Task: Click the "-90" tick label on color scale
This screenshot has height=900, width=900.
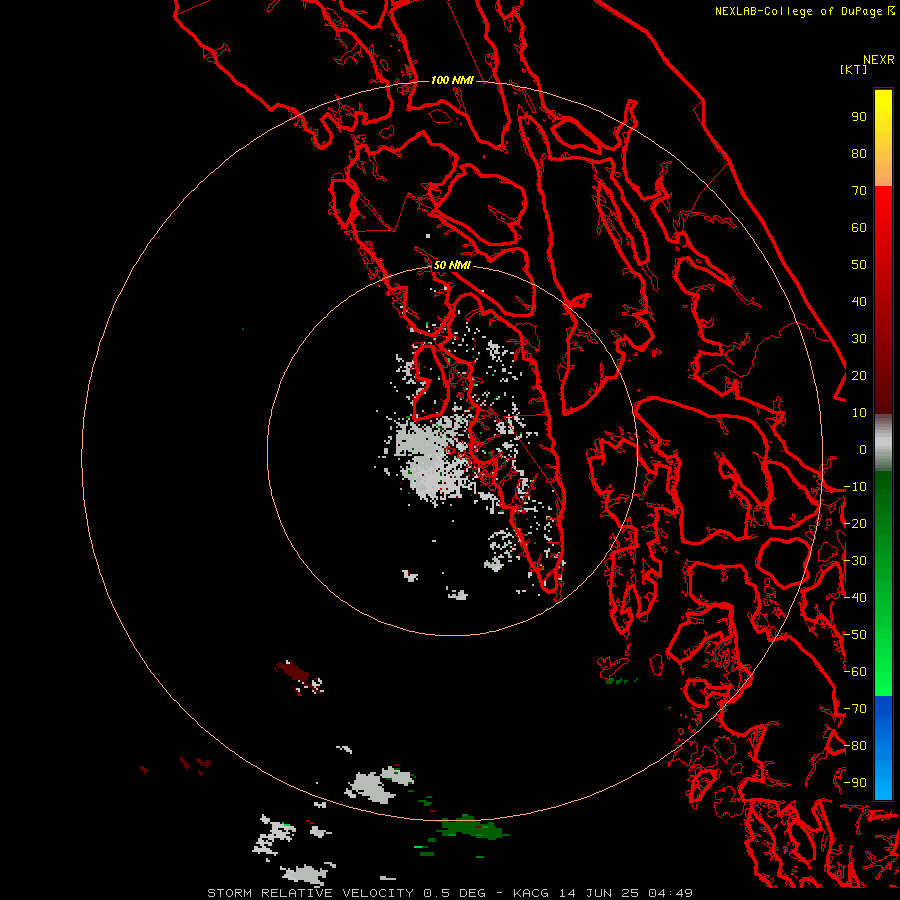Action: click(855, 783)
